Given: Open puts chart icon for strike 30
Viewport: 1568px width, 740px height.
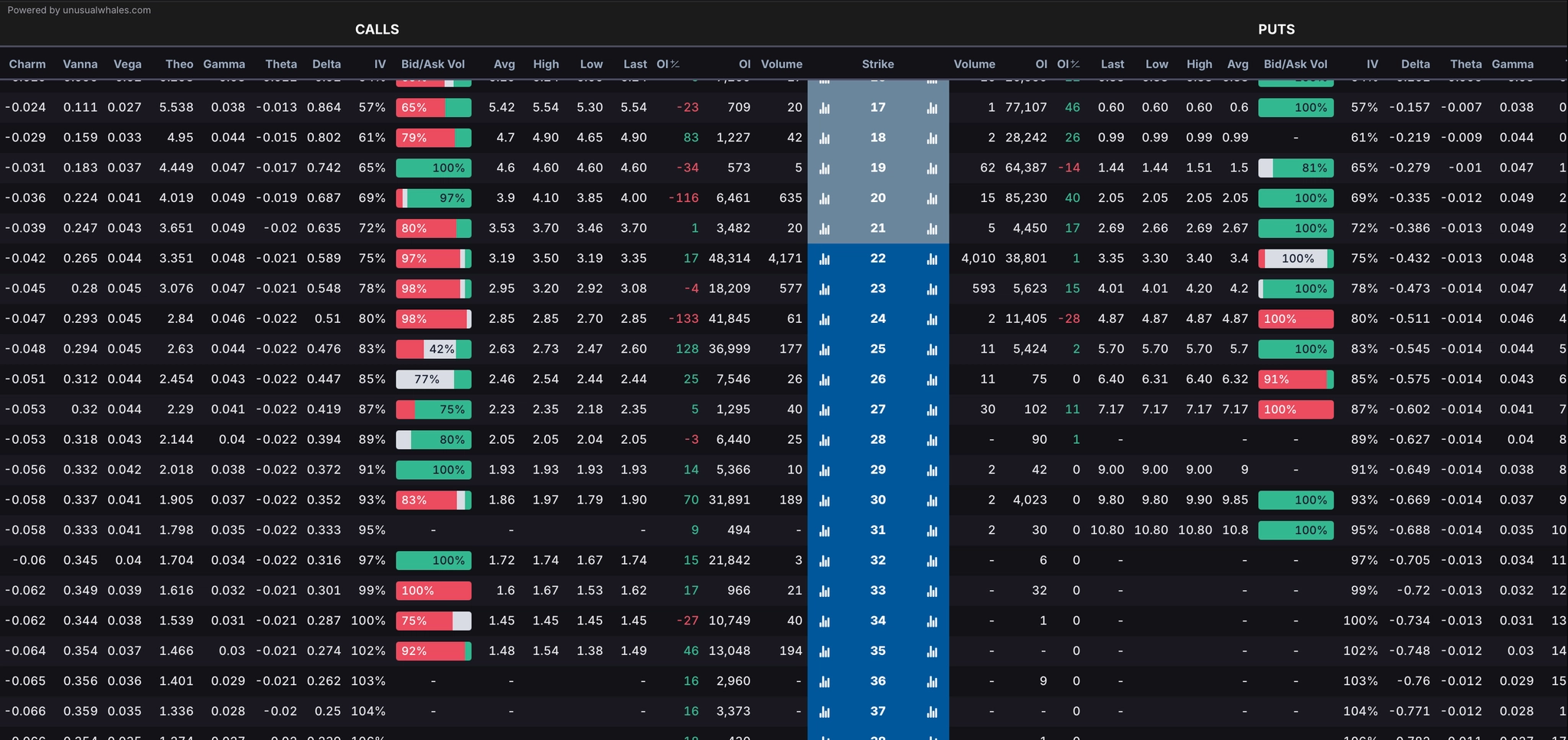Looking at the screenshot, I should tap(932, 500).
